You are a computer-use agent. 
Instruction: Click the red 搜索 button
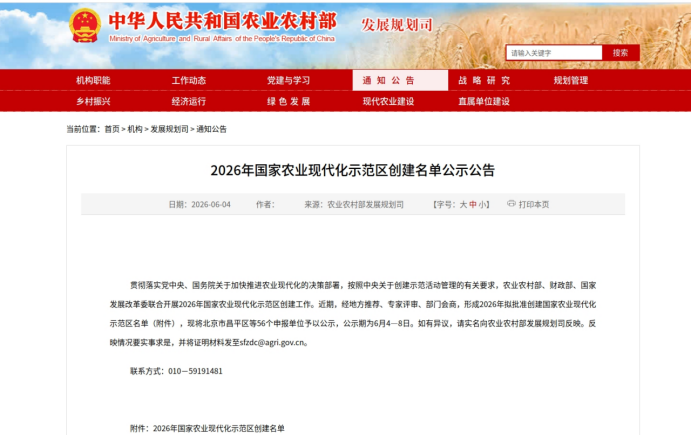pyautogui.click(x=620, y=53)
